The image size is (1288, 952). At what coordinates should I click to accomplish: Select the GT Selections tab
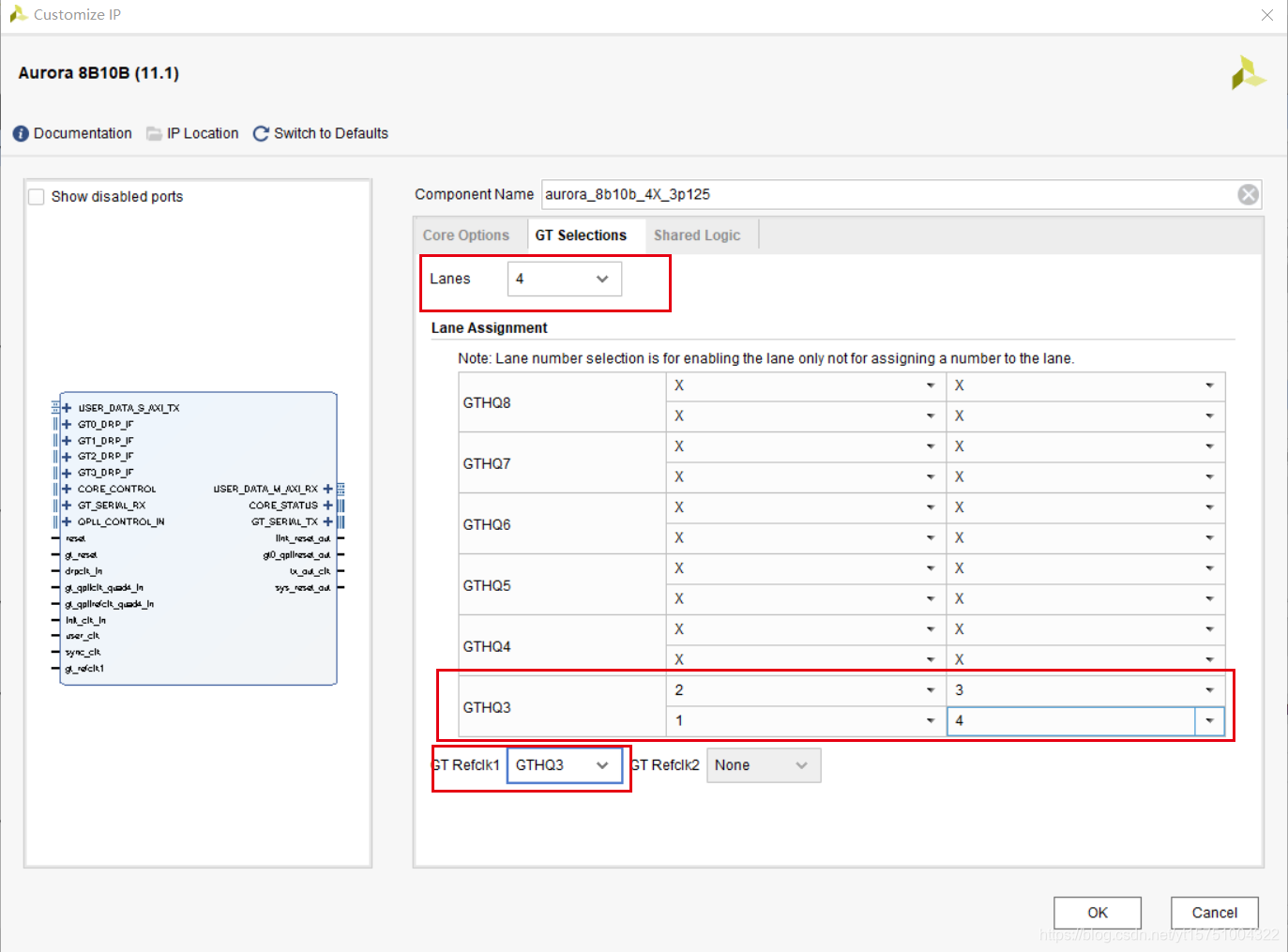(x=581, y=235)
